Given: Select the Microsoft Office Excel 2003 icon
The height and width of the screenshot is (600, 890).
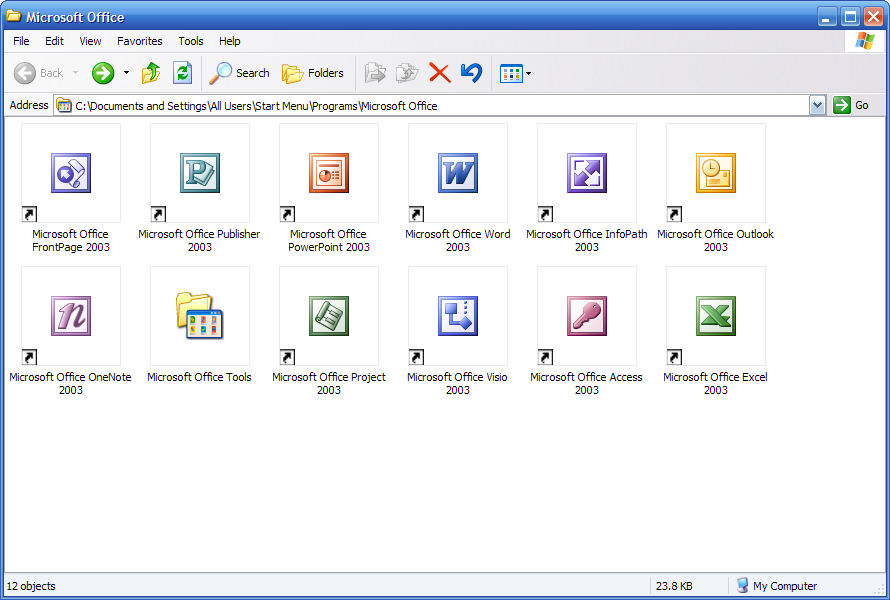Looking at the screenshot, I should (x=716, y=316).
